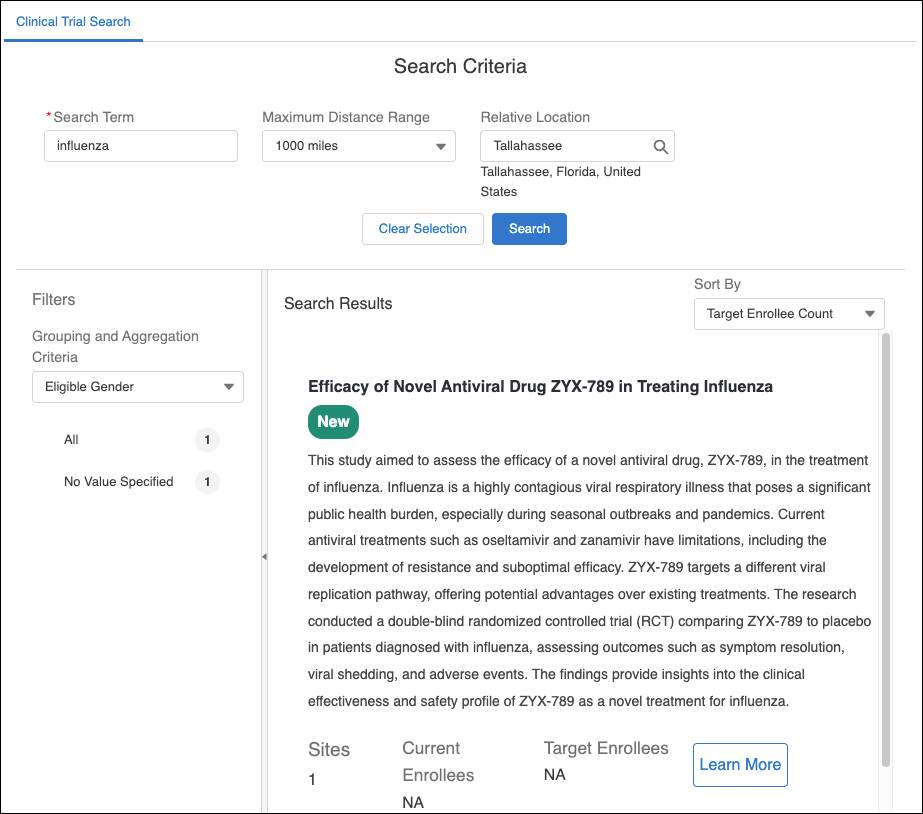Screen dimensions: 923x814
Task: Open the Sort By Target Enrollee Count dropdown
Action: 789,314
